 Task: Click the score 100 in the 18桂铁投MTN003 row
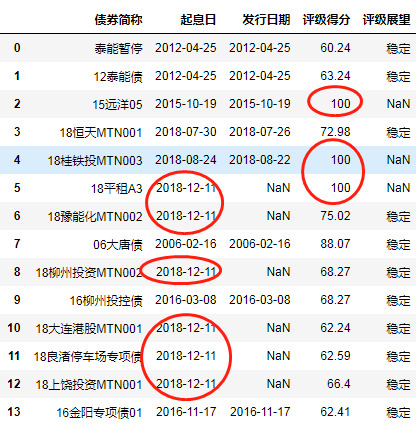(340, 160)
